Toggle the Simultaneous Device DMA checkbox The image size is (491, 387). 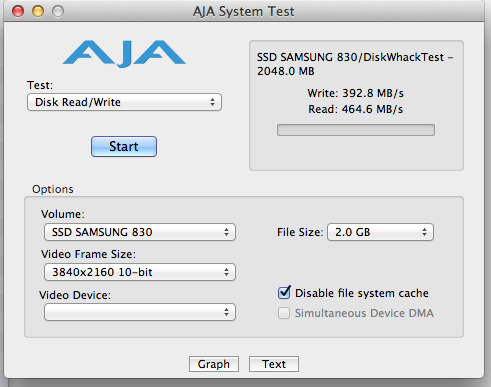pos(284,313)
